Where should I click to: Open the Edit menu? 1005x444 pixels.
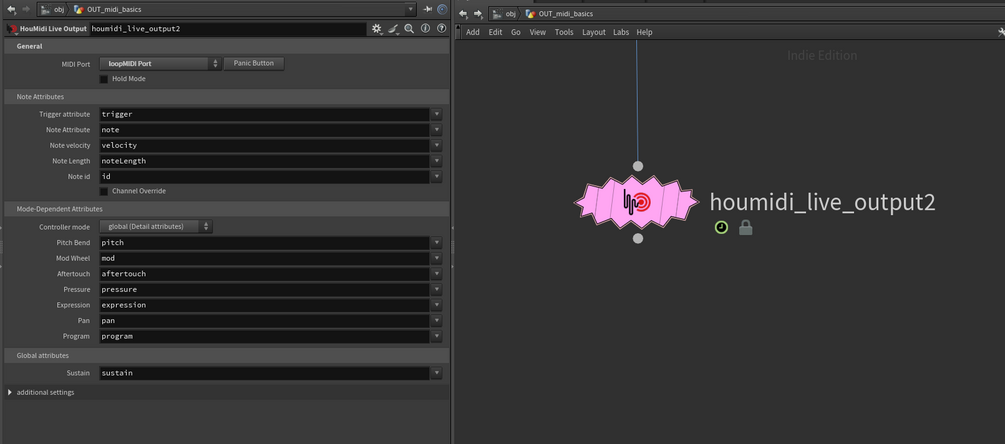(495, 32)
